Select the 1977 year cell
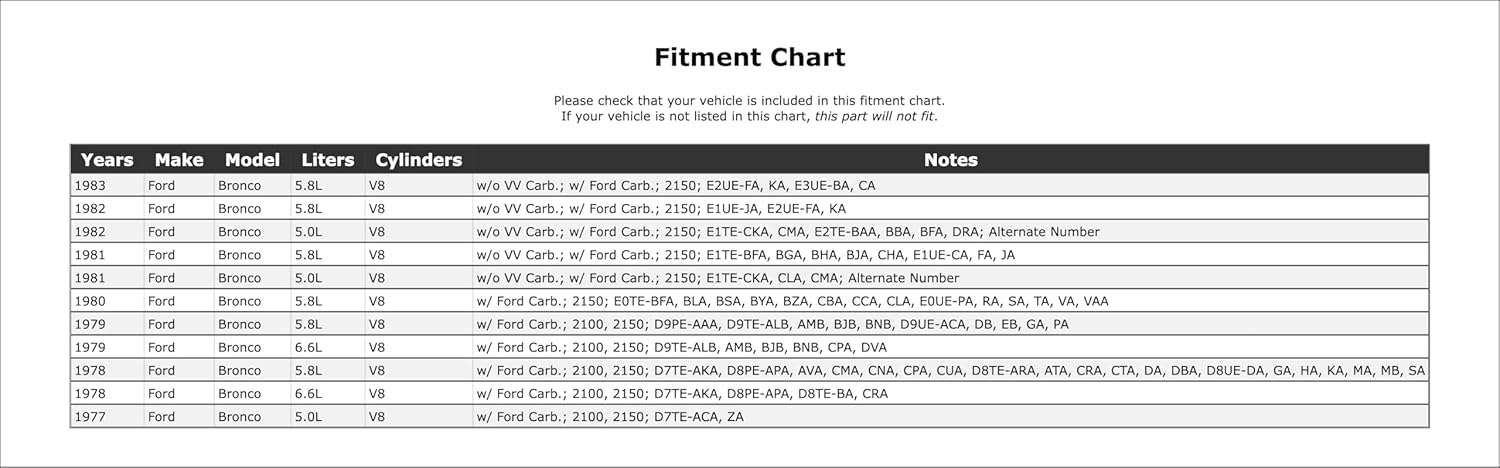The width and height of the screenshot is (1500, 468). tap(90, 417)
